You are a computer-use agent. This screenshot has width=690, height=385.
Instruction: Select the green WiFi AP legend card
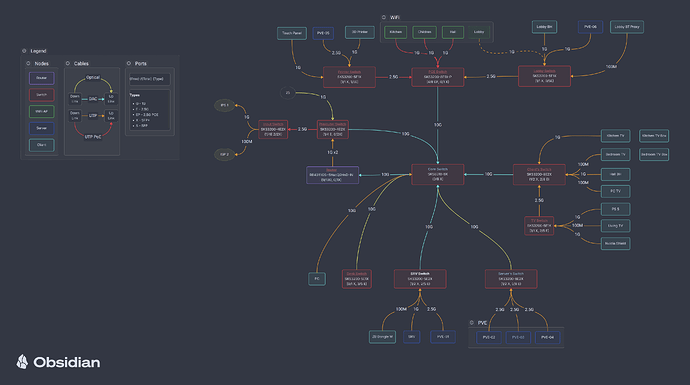(42, 112)
